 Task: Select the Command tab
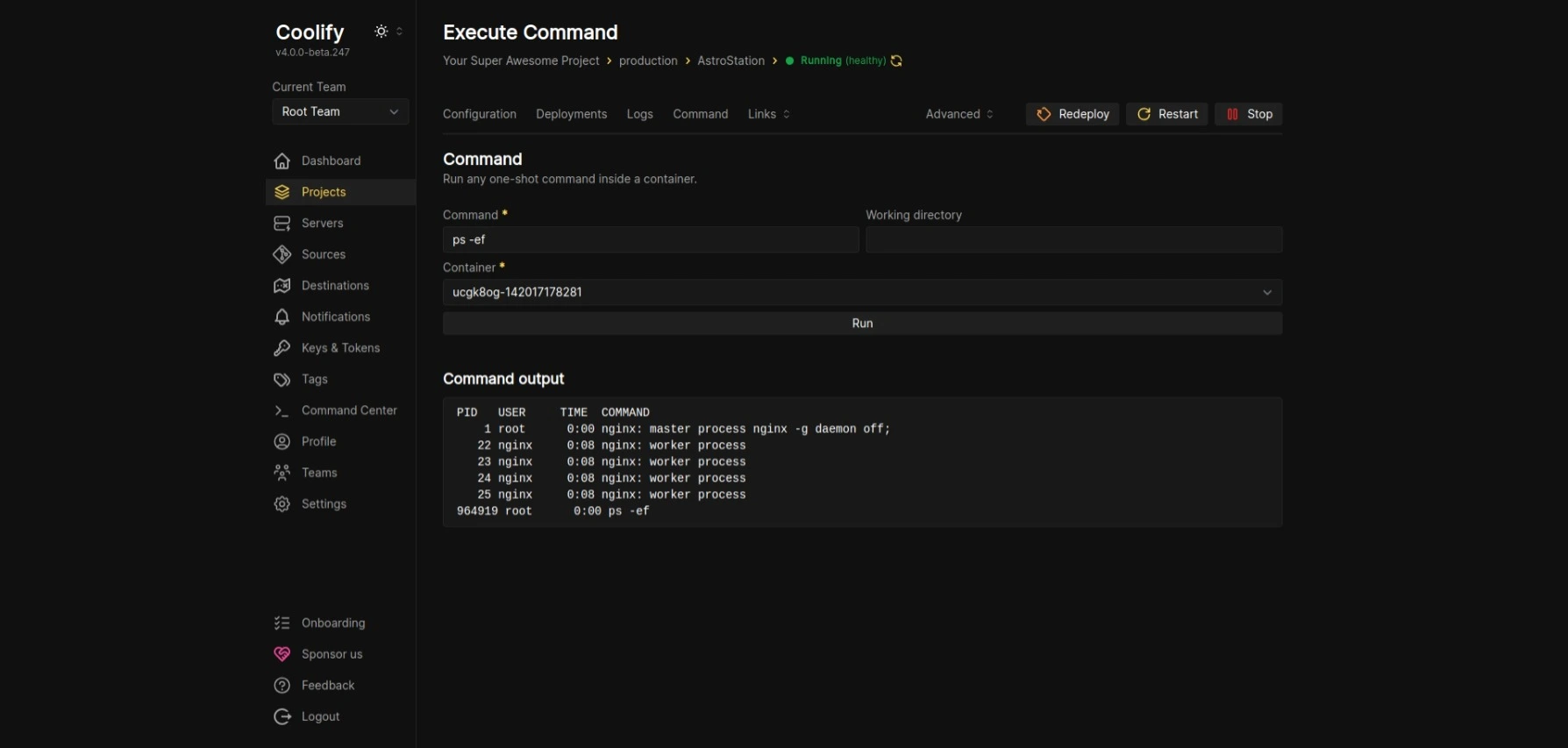[701, 114]
